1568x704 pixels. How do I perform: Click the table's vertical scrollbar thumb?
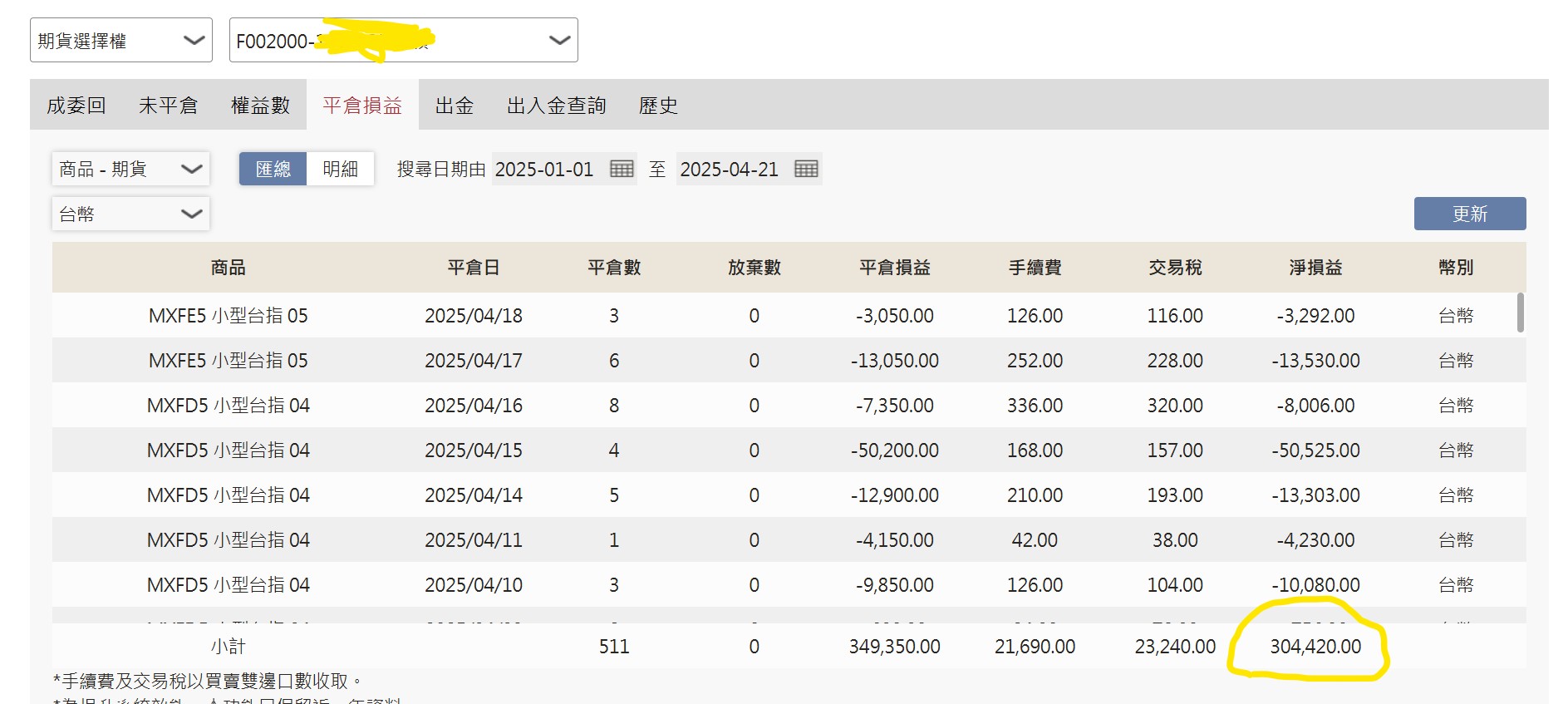pos(1521,313)
